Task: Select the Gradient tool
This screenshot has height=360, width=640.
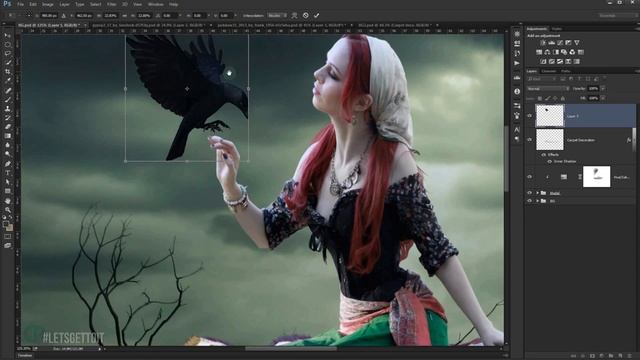Action: tap(8, 136)
